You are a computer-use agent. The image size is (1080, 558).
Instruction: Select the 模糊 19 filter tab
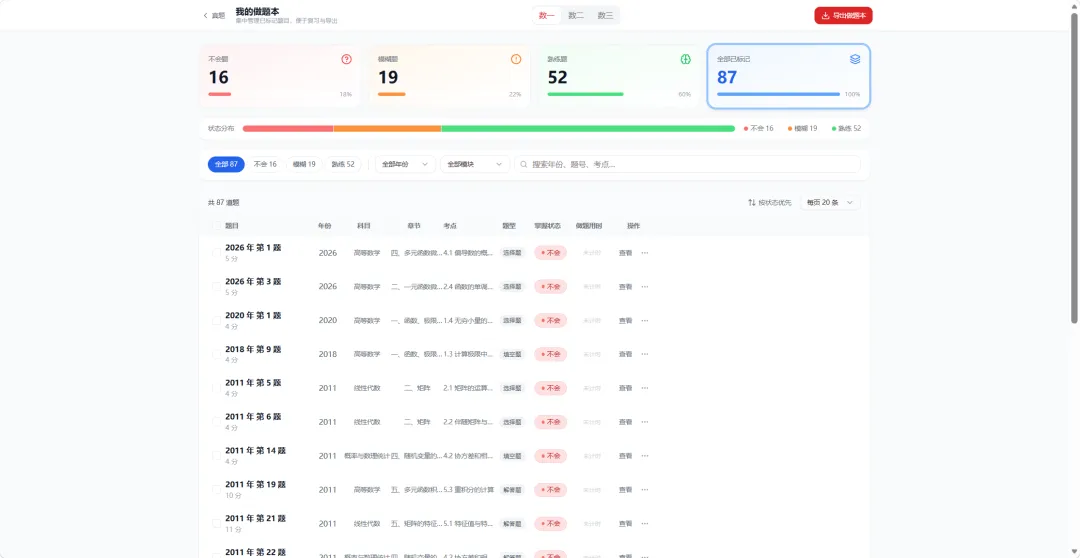tap(304, 164)
